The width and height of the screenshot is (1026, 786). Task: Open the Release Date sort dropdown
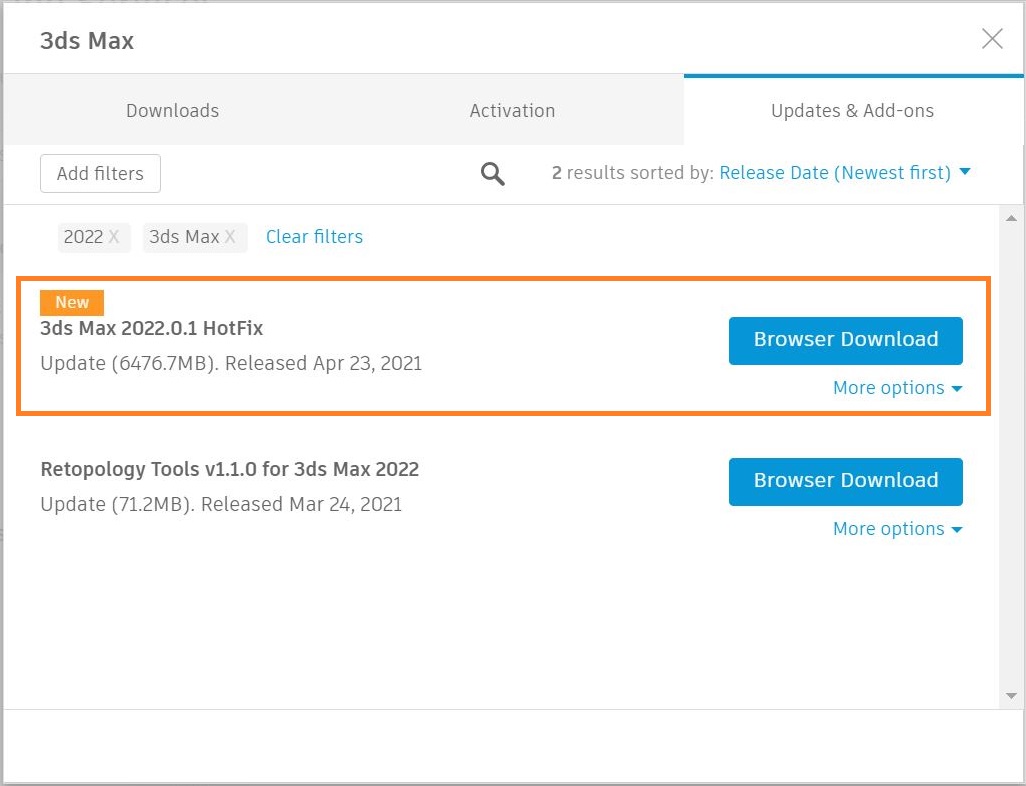pos(835,173)
